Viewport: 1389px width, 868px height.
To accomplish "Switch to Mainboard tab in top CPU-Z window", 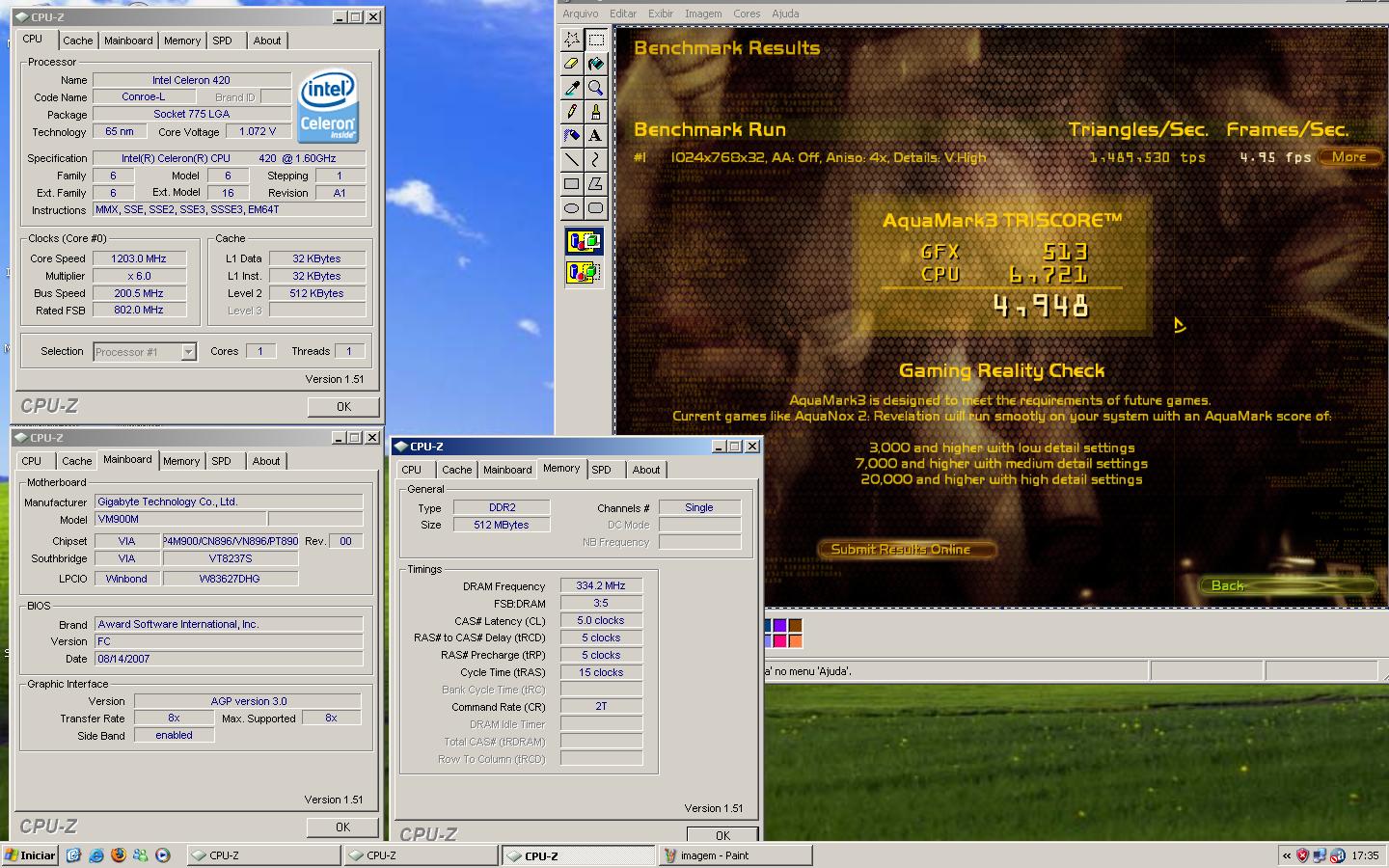I will (x=128, y=41).
